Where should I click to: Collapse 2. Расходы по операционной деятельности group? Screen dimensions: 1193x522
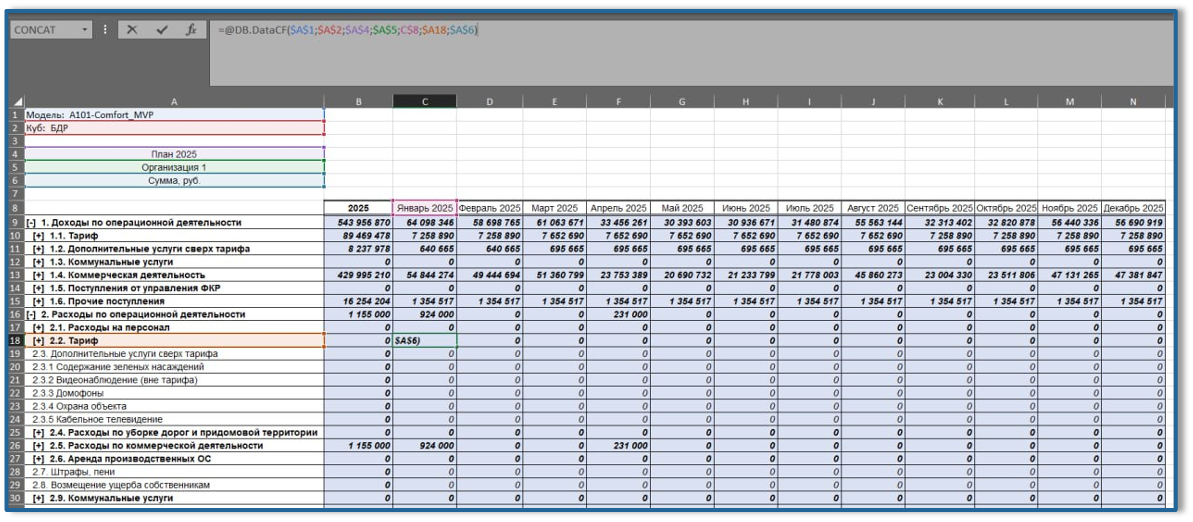[31, 314]
